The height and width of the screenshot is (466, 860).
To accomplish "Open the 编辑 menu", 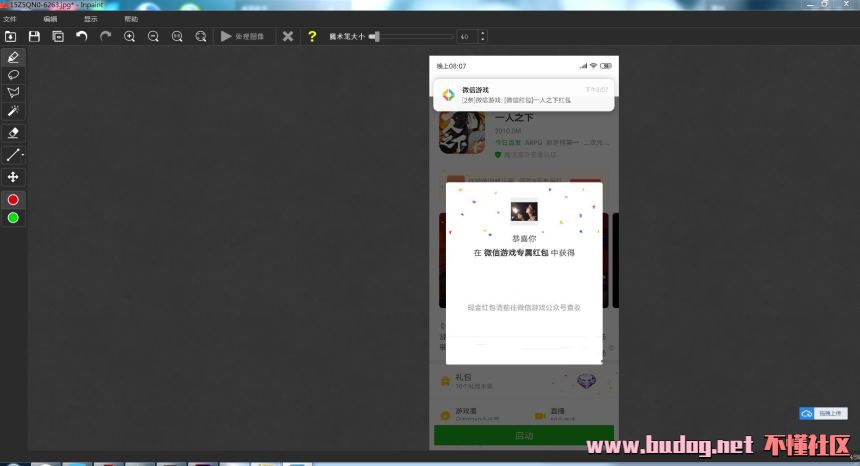I will click(x=50, y=19).
